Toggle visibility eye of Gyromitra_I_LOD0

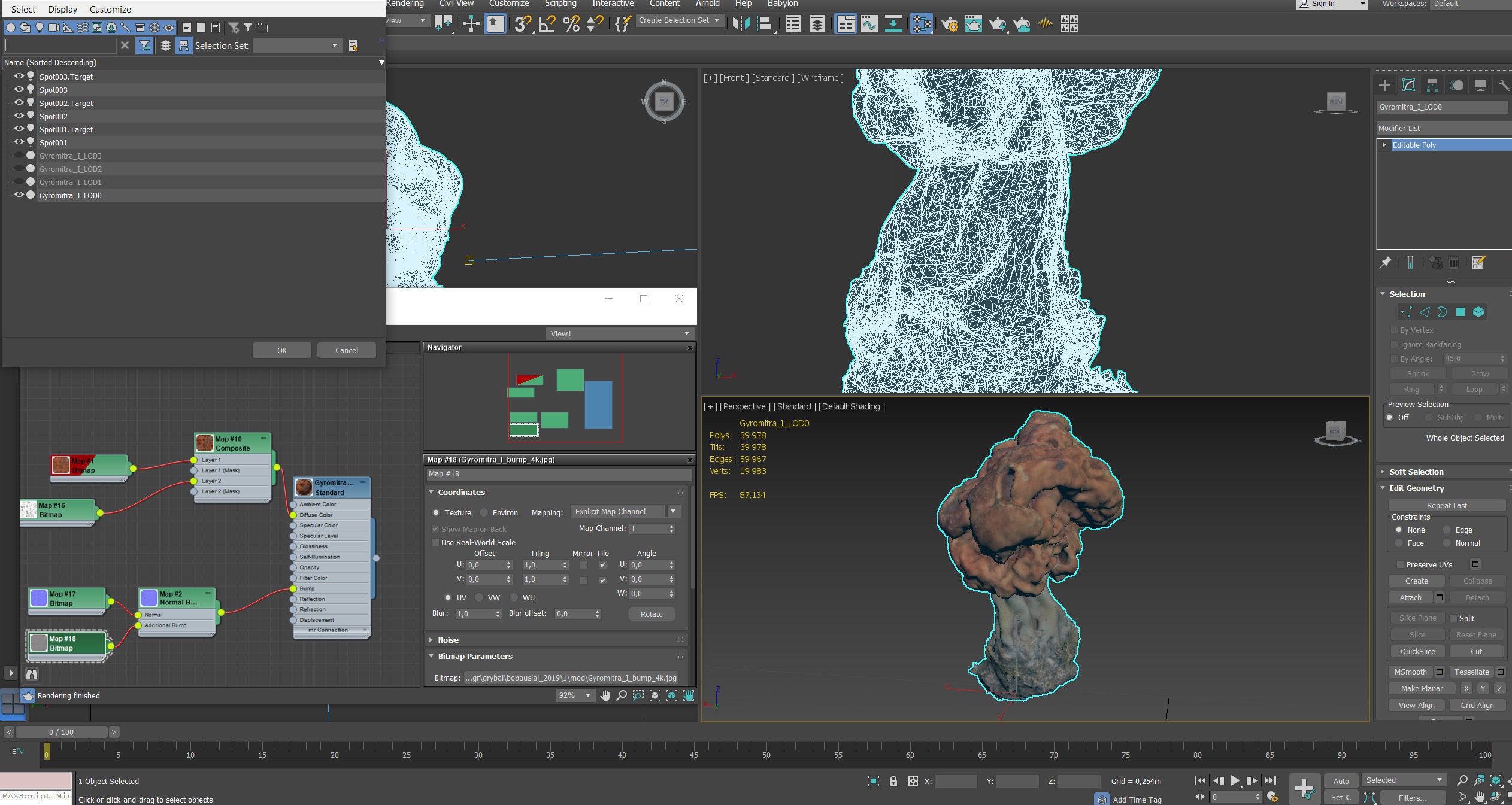tap(19, 195)
